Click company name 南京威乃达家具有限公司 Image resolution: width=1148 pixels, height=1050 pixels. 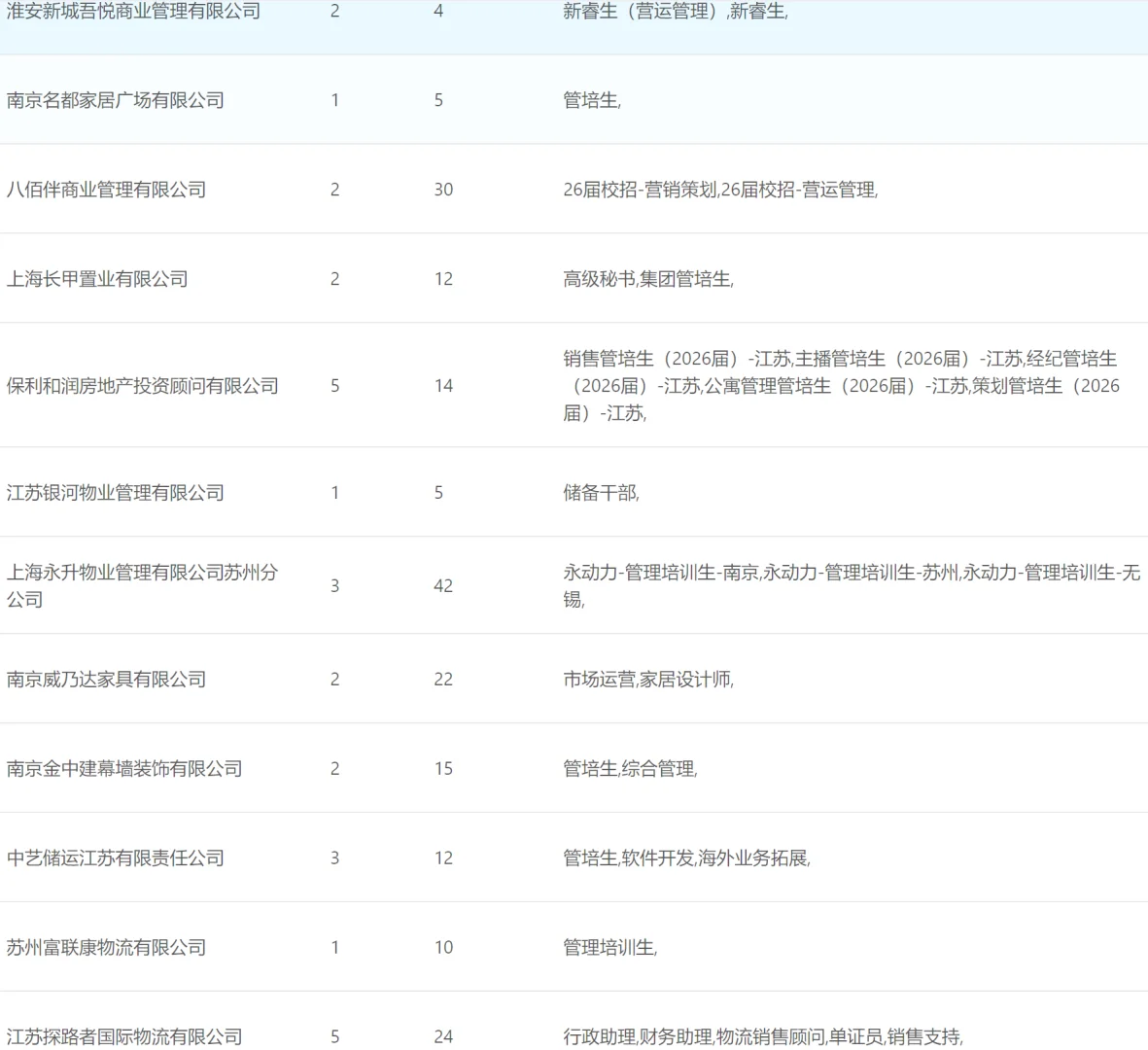tap(106, 680)
